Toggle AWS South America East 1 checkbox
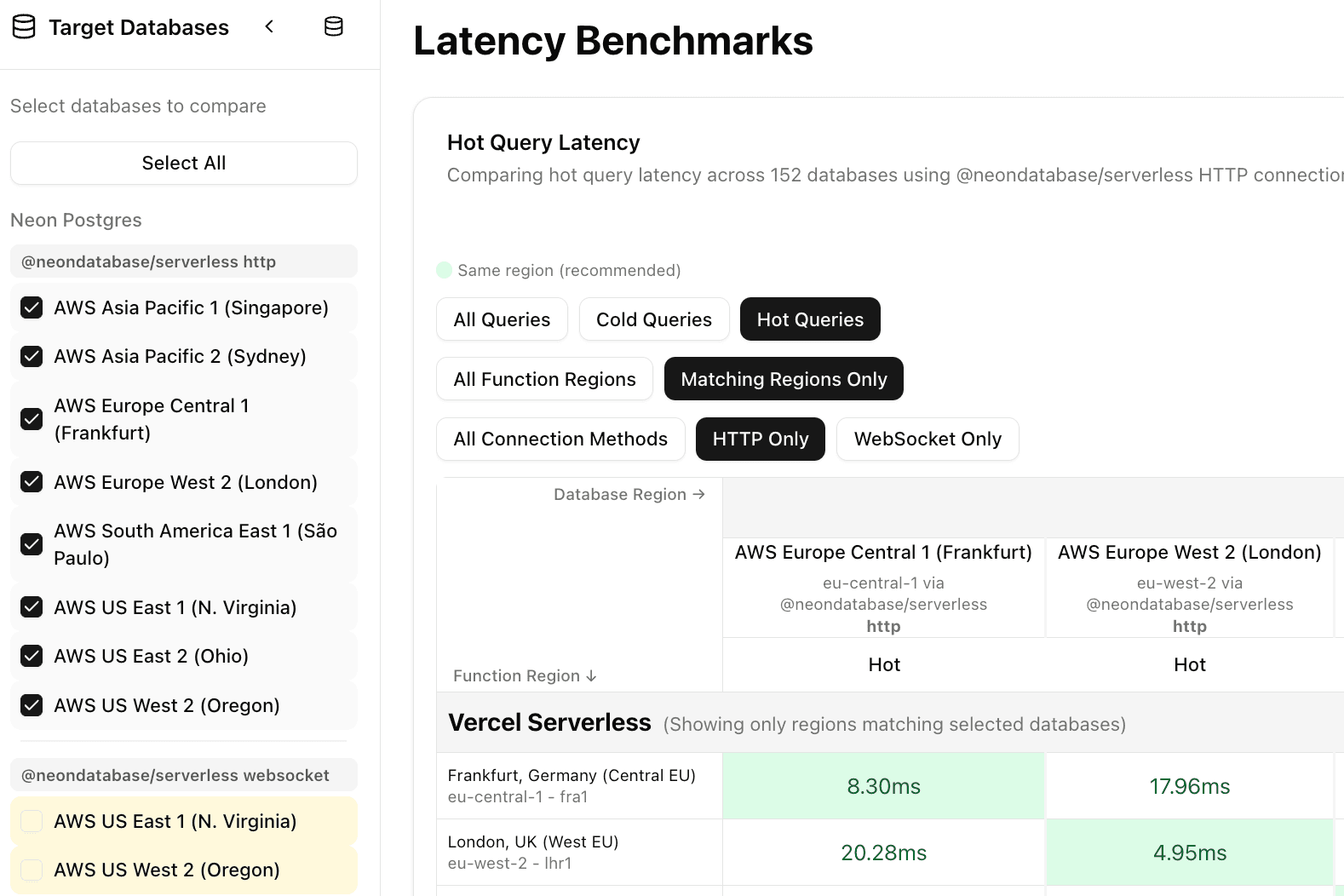The image size is (1344, 896). [x=32, y=544]
